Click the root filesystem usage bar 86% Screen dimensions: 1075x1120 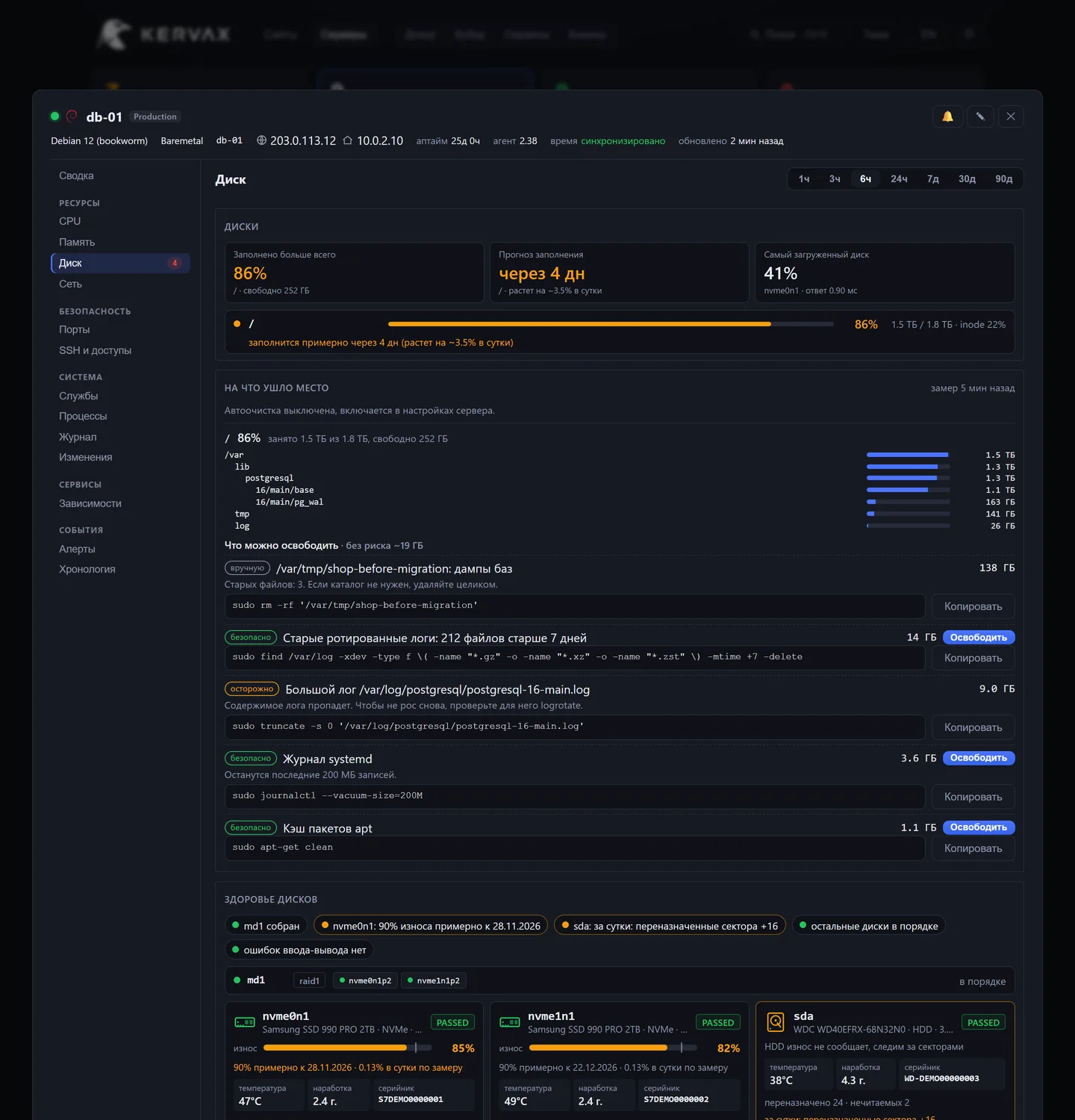coord(611,324)
